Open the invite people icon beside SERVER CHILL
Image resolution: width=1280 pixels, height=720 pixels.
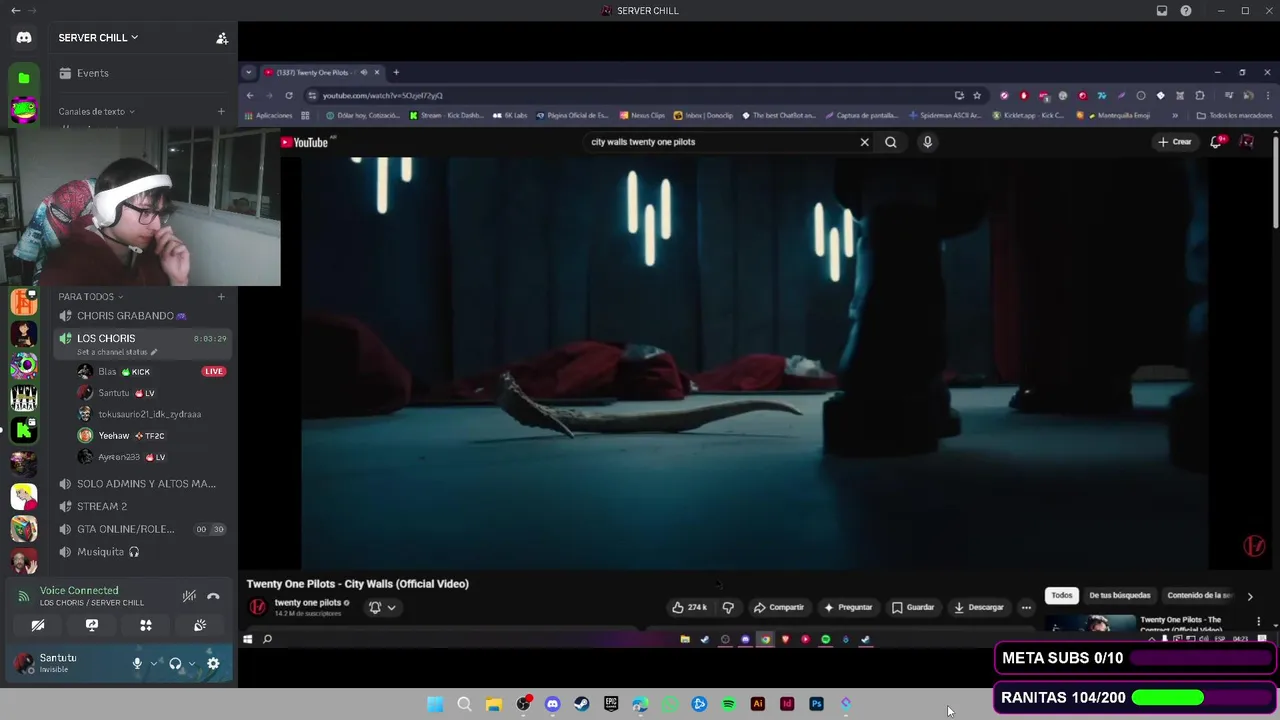[x=222, y=38]
